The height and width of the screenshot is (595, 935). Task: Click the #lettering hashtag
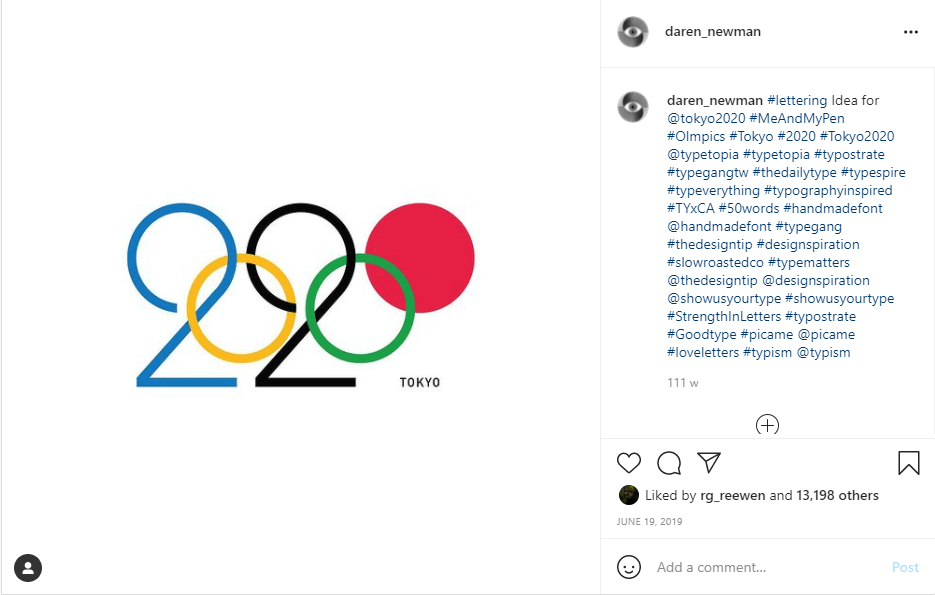click(x=797, y=100)
